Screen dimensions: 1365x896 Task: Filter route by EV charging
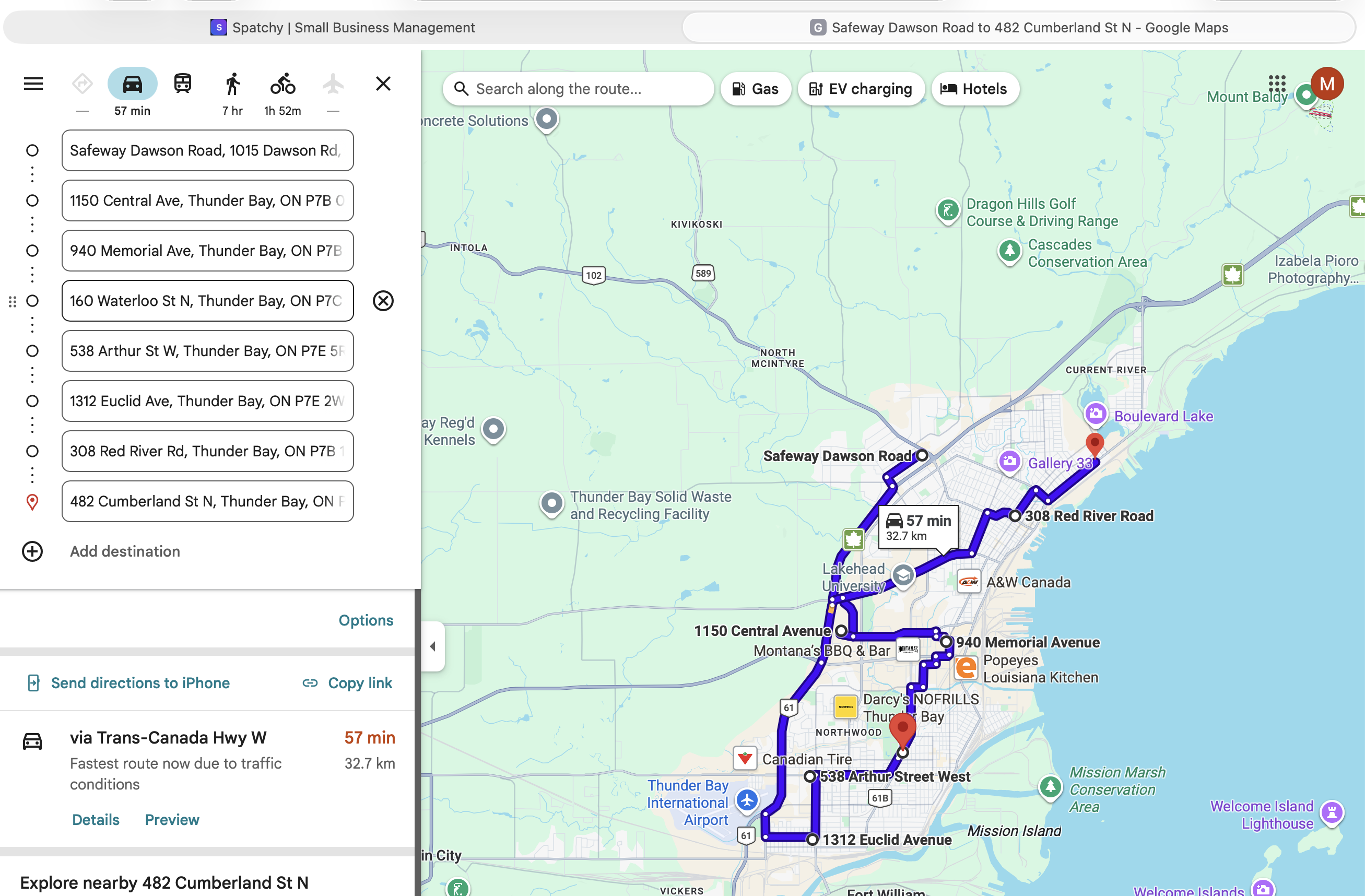pos(861,89)
